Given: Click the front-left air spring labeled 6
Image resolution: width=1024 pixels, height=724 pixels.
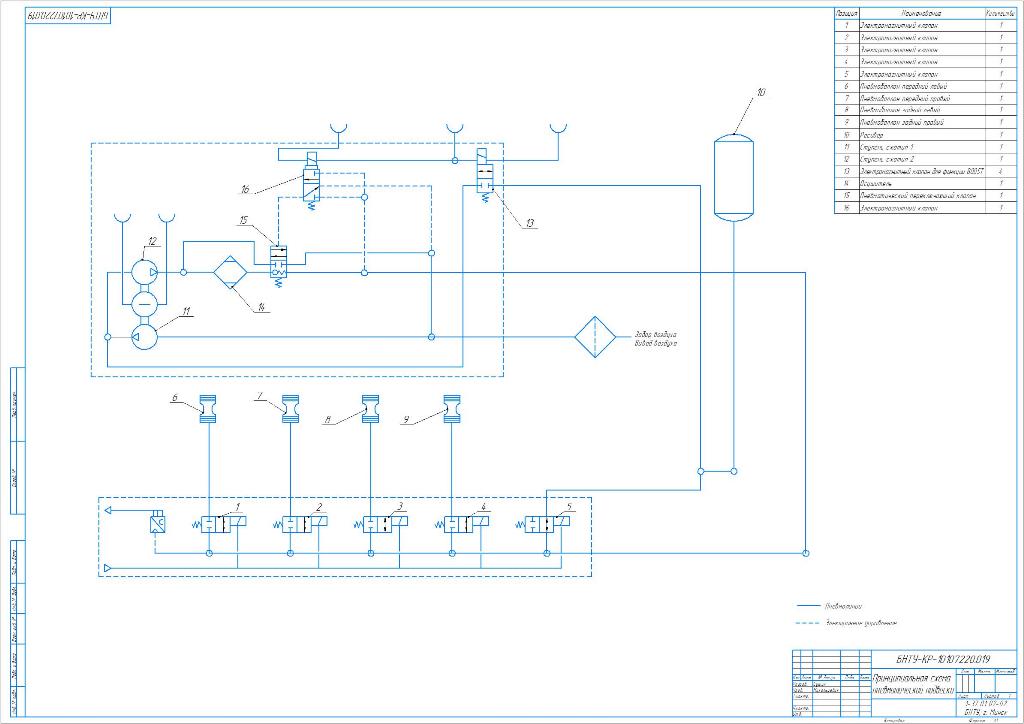Looking at the screenshot, I should (x=208, y=409).
